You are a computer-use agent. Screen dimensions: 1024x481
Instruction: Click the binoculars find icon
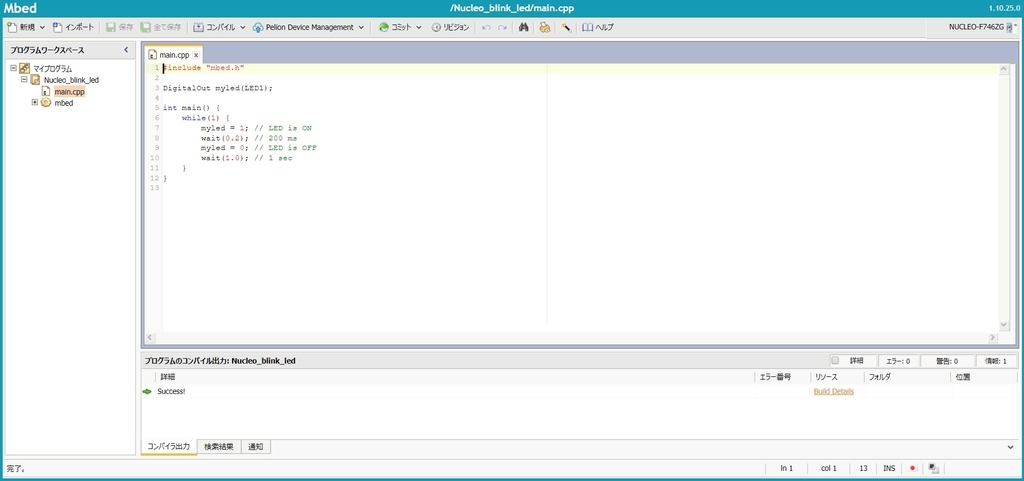(x=523, y=27)
